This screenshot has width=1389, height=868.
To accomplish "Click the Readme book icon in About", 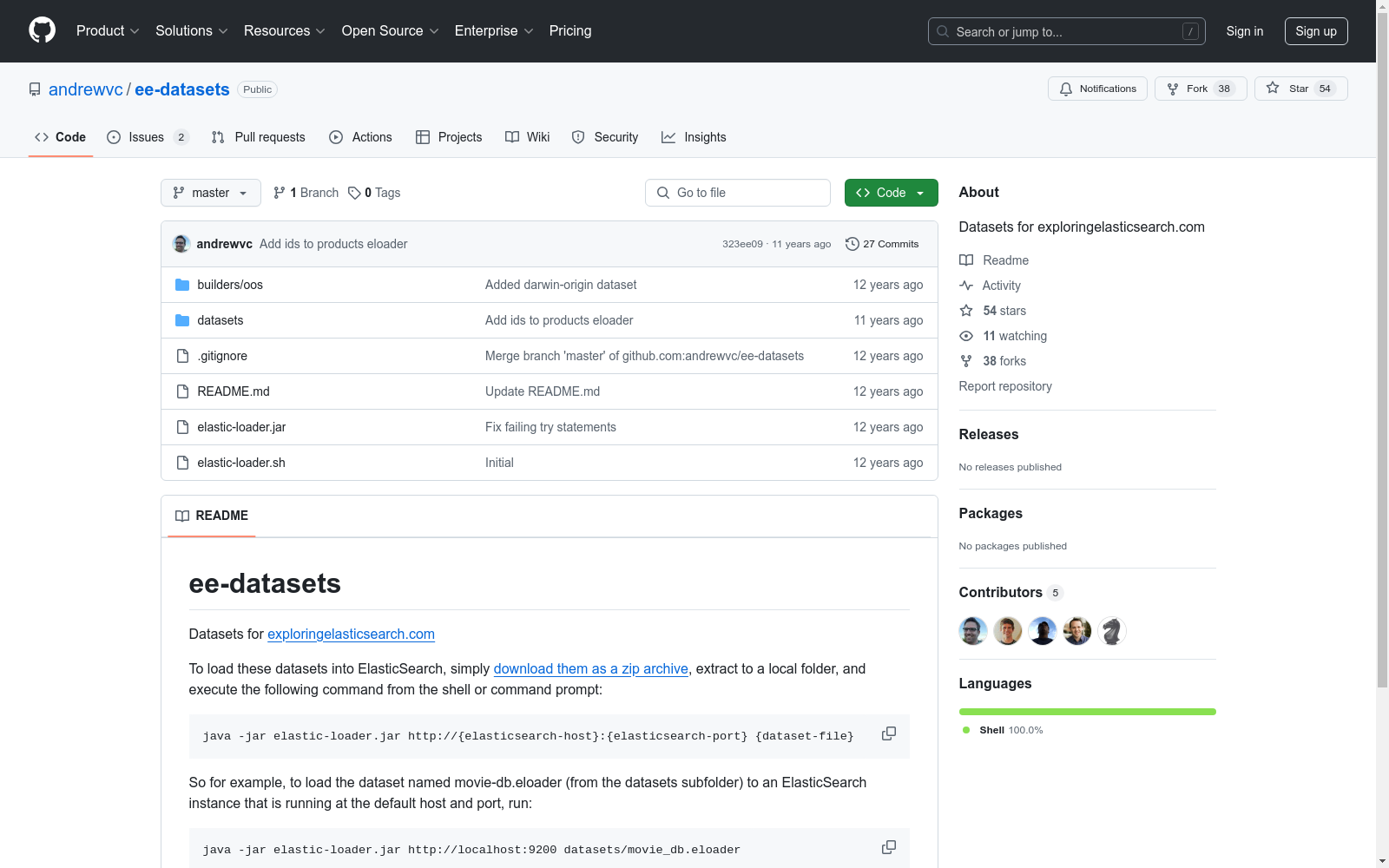I will point(966,260).
